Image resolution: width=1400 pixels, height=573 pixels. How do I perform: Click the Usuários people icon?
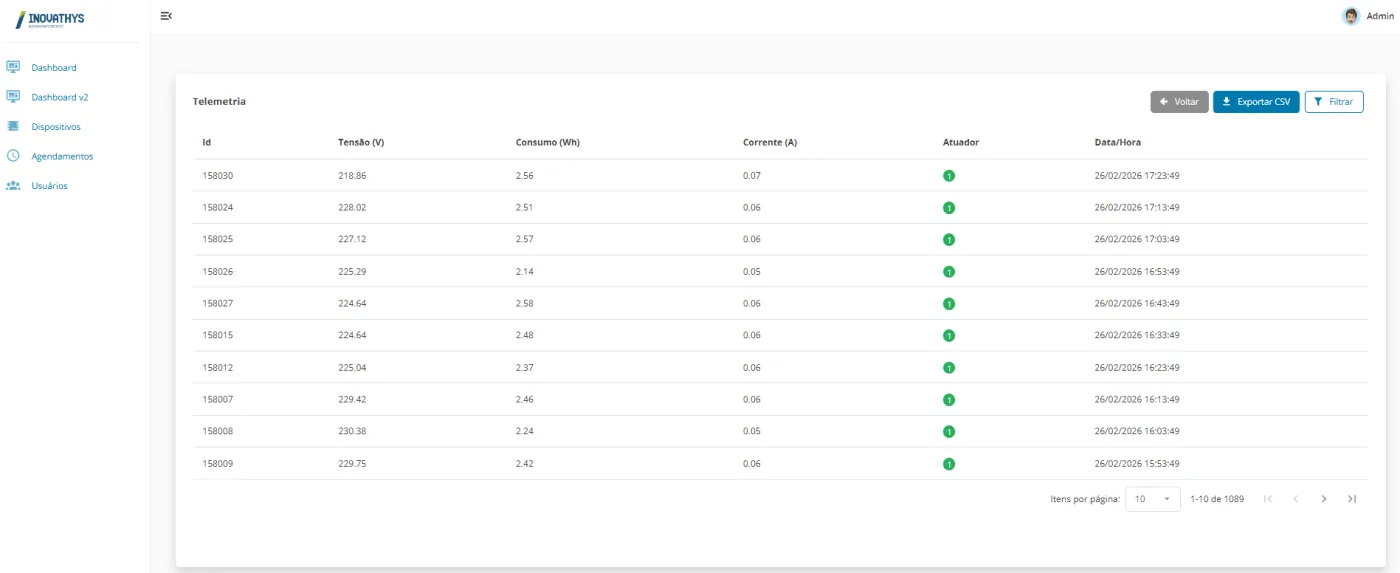[x=13, y=185]
